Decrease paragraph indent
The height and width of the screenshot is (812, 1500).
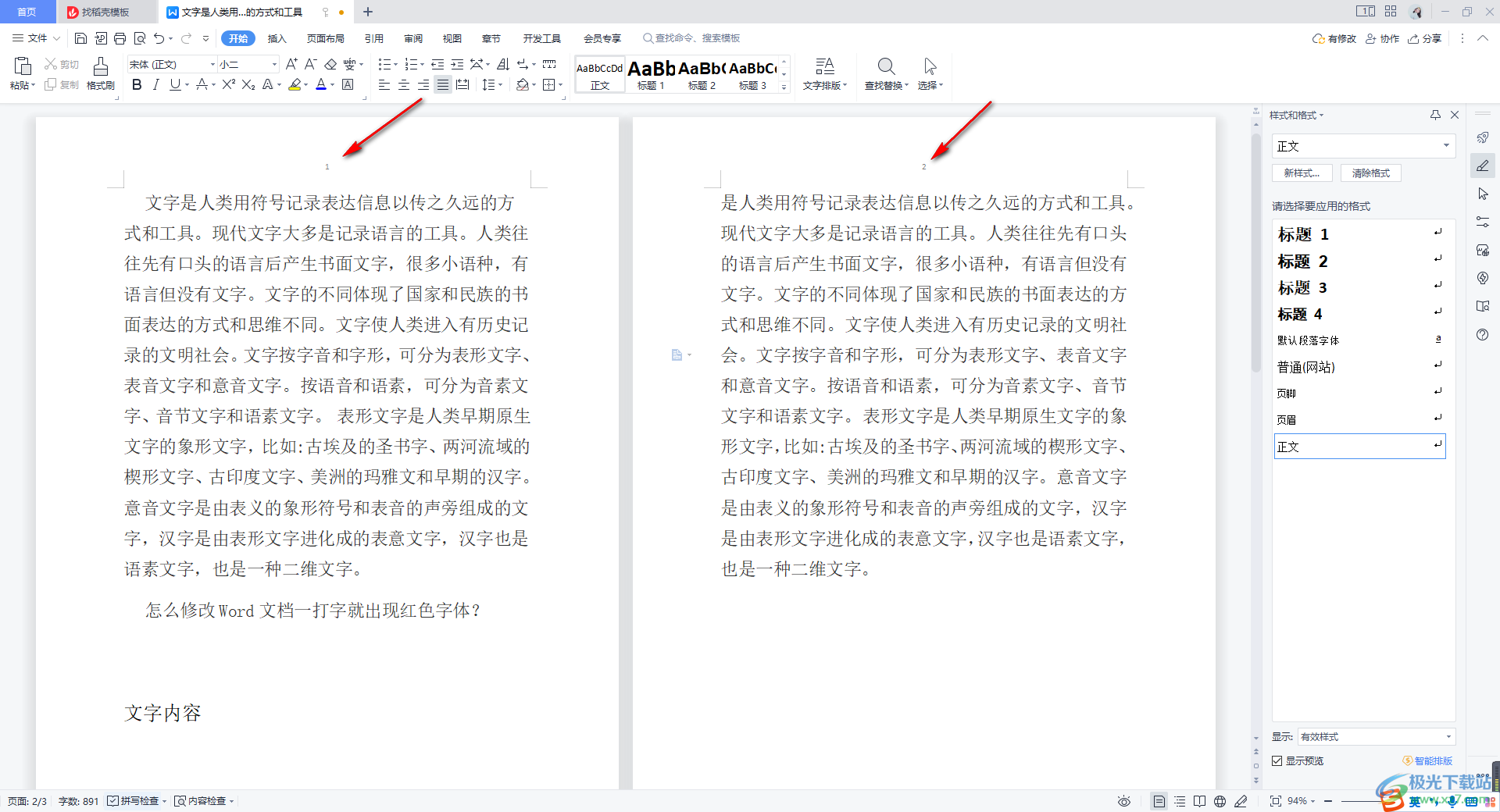point(437,64)
